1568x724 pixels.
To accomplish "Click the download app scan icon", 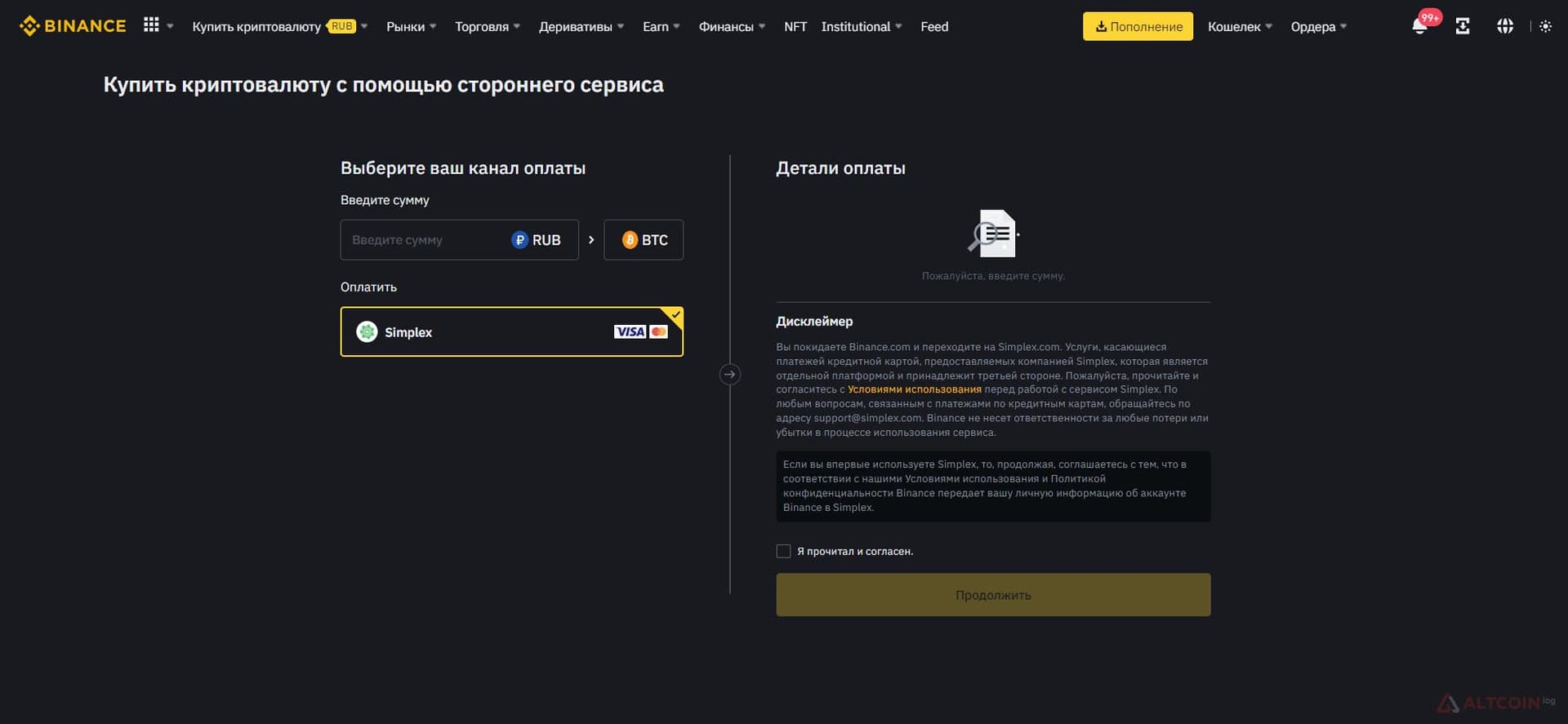I will point(1463,26).
